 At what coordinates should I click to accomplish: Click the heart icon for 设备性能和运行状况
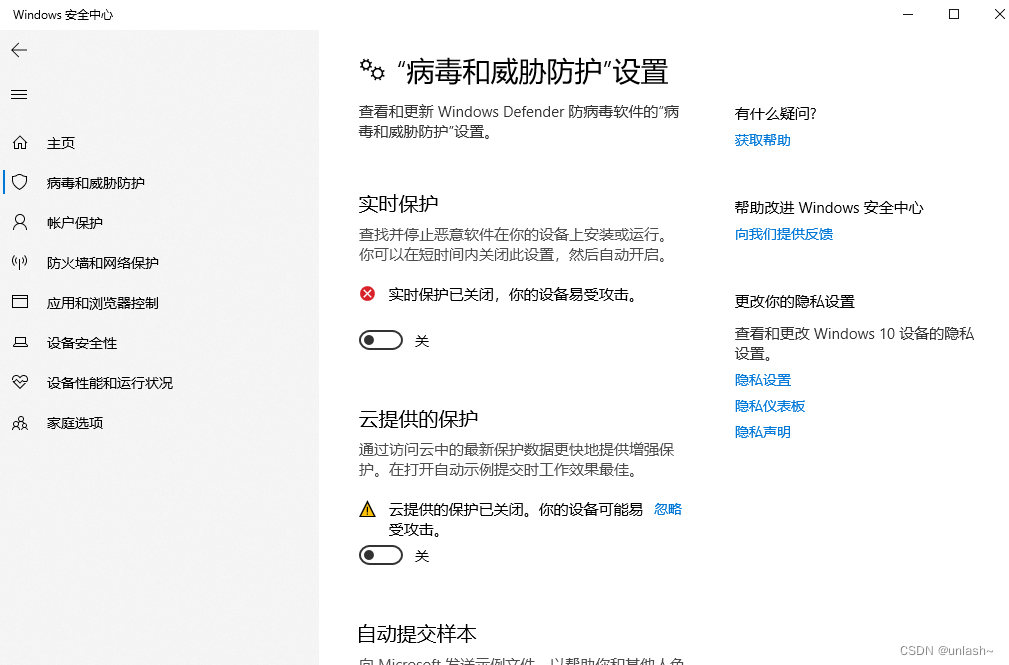20,382
